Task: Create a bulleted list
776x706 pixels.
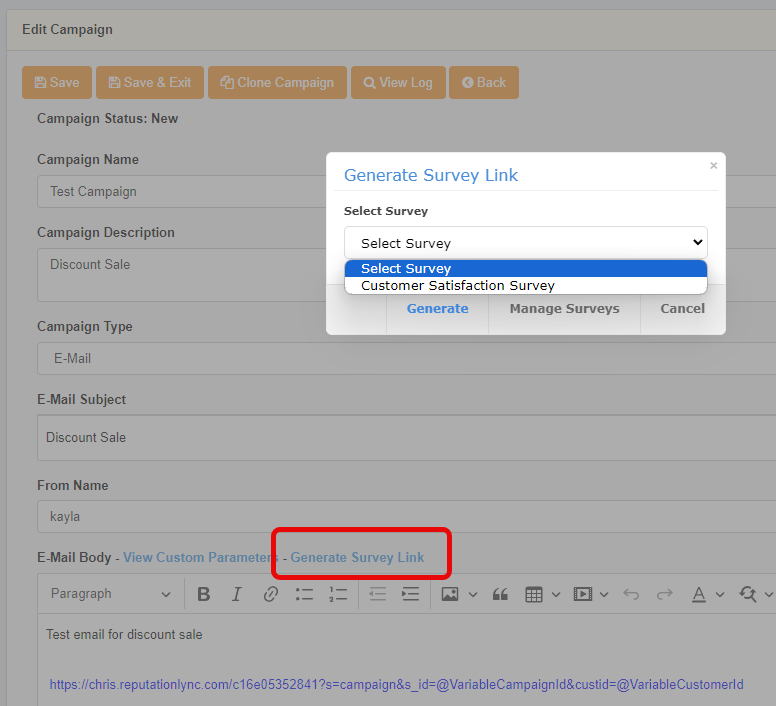Action: click(304, 594)
